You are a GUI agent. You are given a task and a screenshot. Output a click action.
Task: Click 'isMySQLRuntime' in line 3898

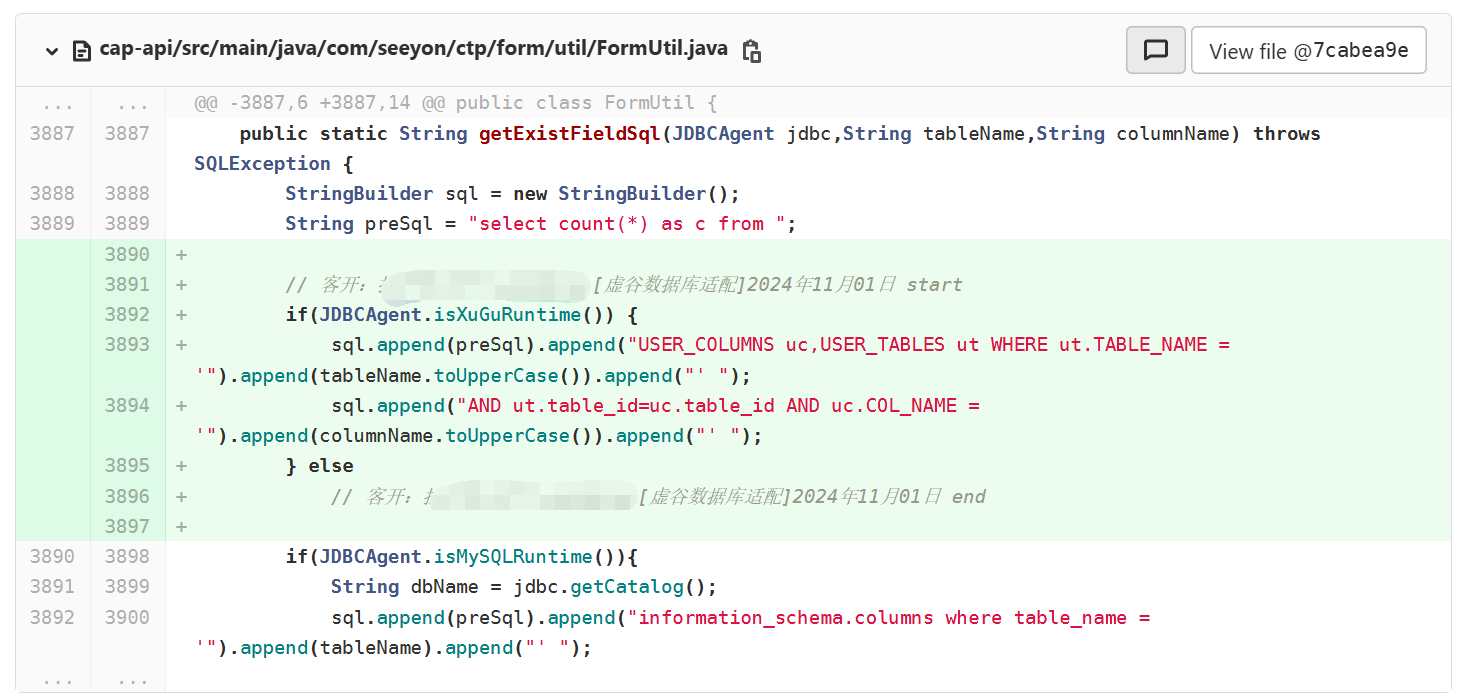click(513, 556)
